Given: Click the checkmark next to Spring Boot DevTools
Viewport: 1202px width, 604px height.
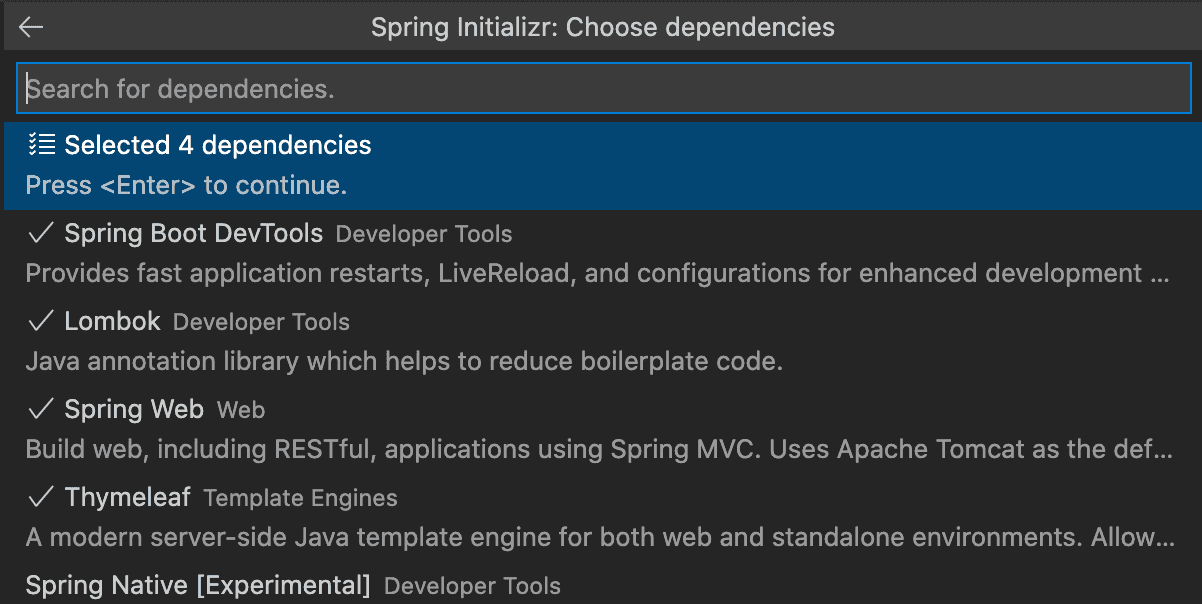Looking at the screenshot, I should point(41,232).
